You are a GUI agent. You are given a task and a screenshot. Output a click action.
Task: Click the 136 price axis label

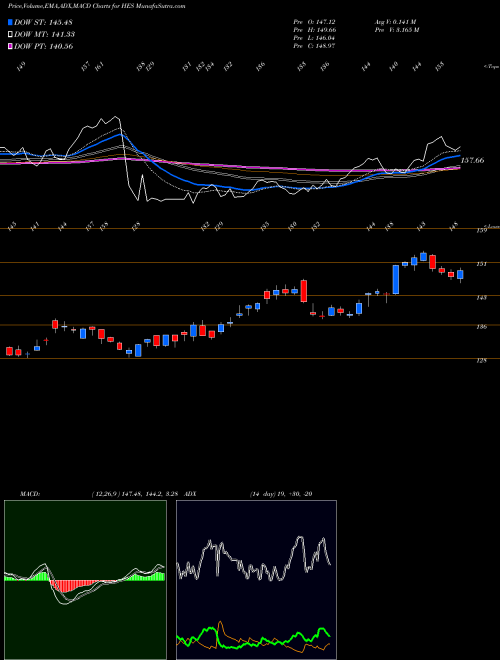[x=481, y=327]
